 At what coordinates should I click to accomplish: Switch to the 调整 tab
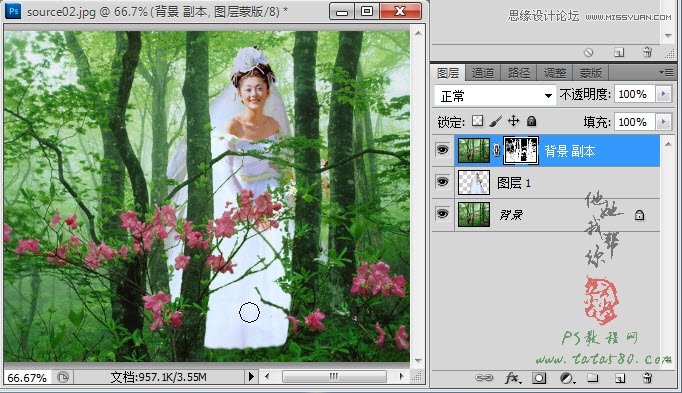[555, 73]
